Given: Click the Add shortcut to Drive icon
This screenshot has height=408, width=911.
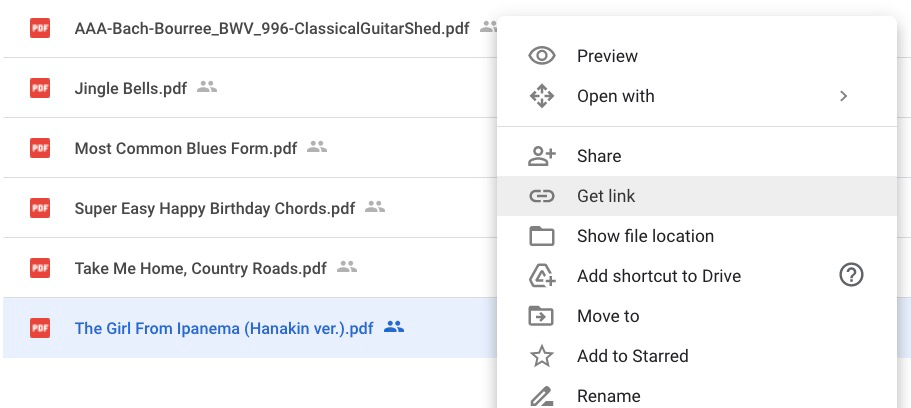Looking at the screenshot, I should (x=541, y=276).
